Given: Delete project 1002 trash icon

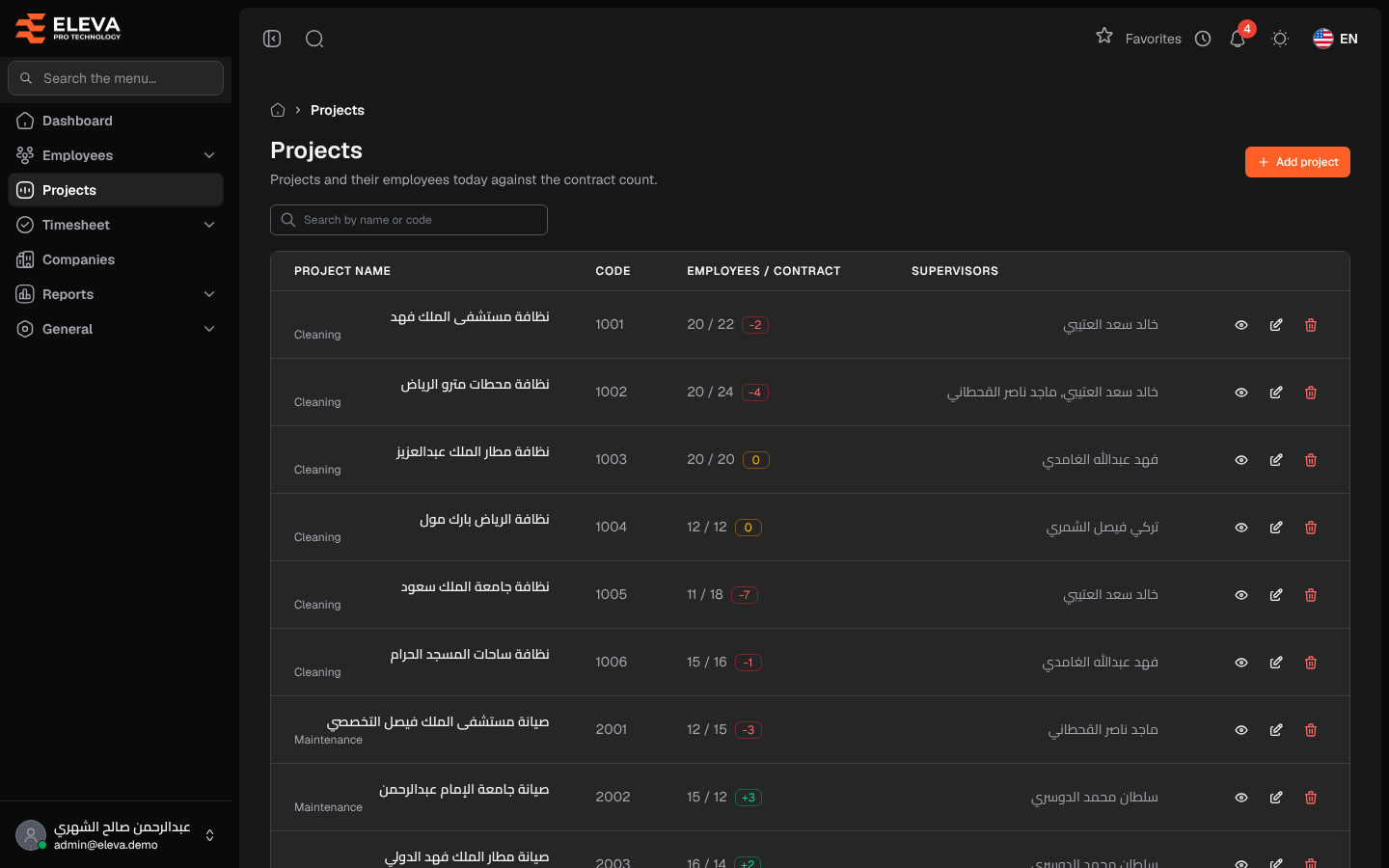Looking at the screenshot, I should 1311,393.
